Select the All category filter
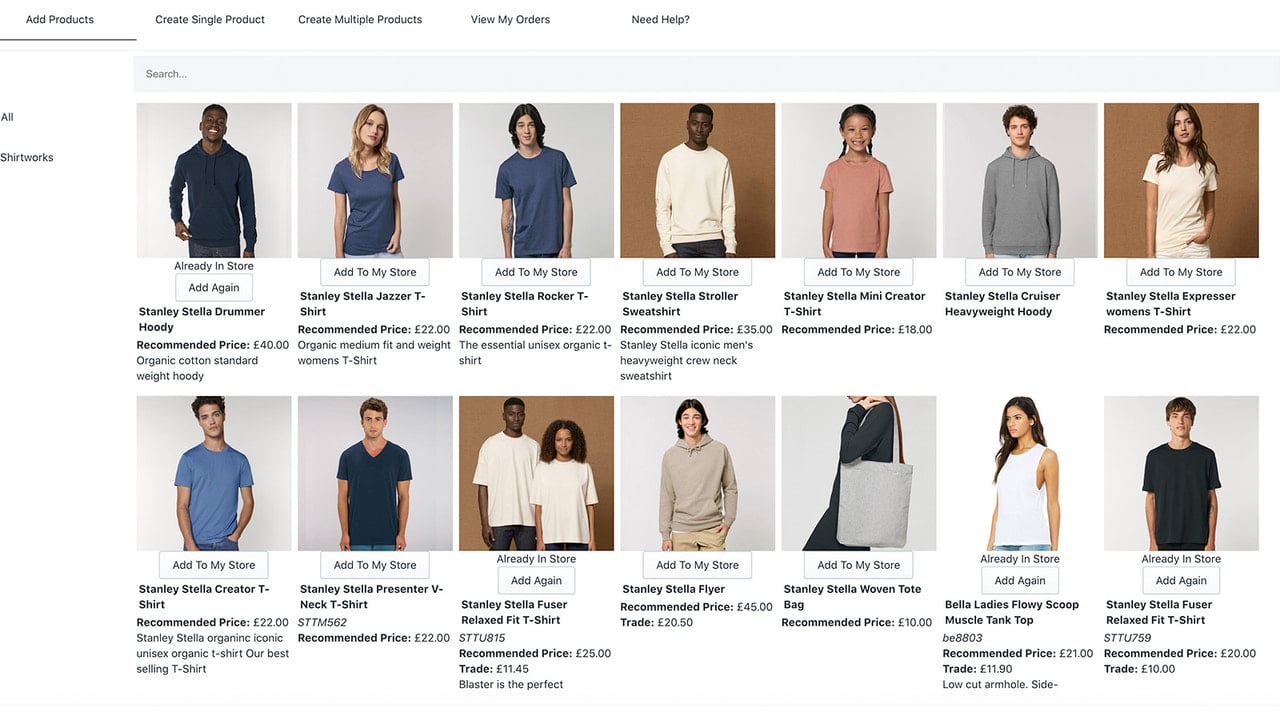 click(x=7, y=117)
